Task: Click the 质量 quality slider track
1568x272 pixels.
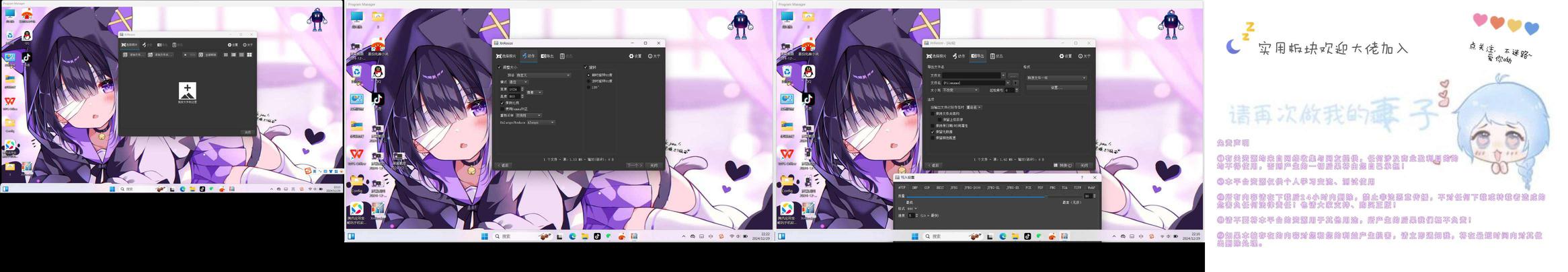Action: click(994, 197)
